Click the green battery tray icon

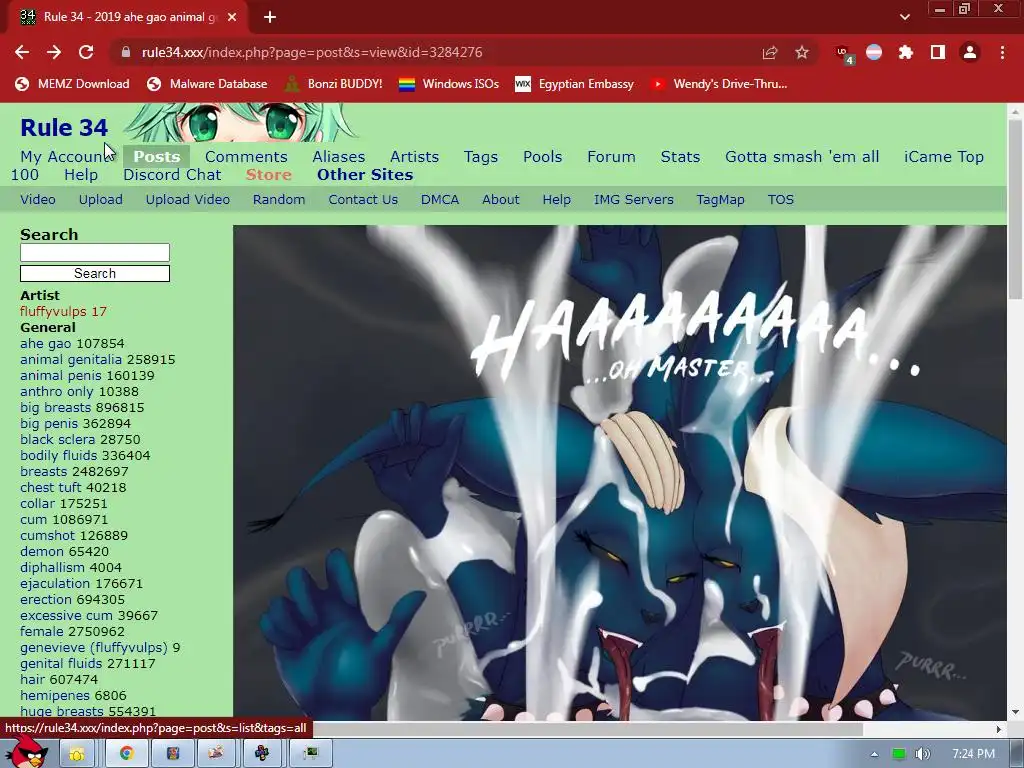(x=899, y=754)
